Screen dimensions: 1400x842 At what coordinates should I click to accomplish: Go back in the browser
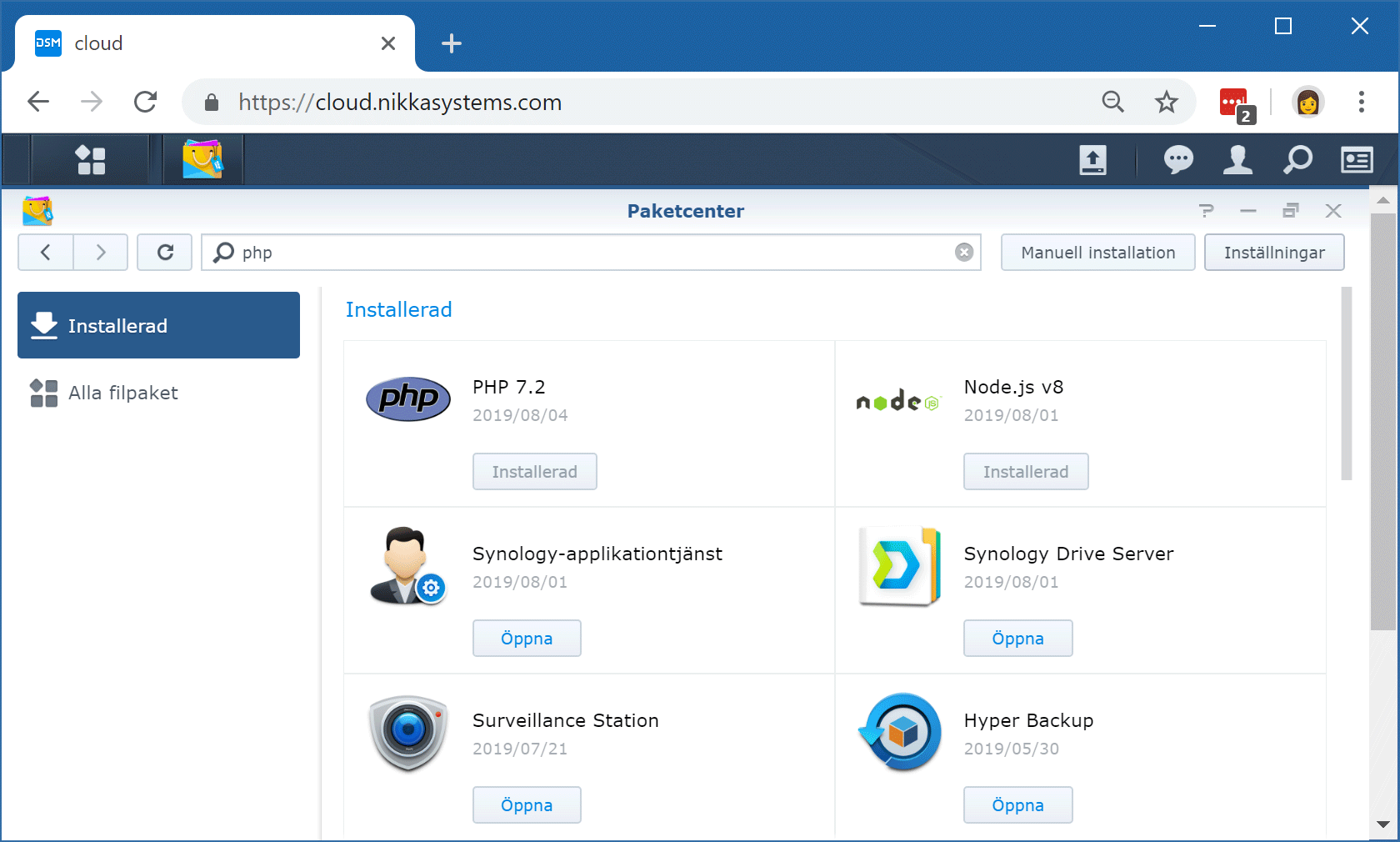click(38, 102)
